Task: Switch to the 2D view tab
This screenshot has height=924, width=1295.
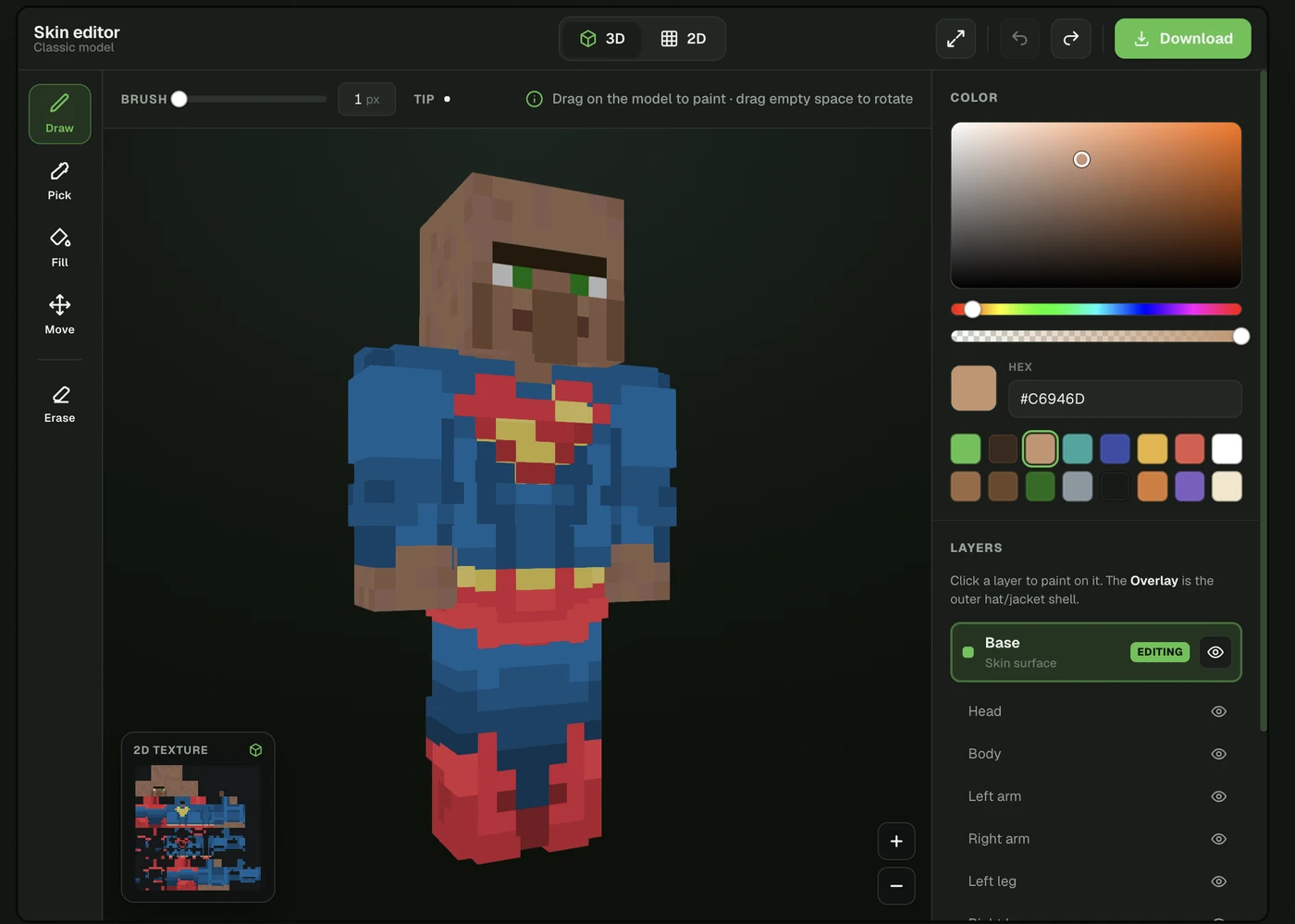Action: click(x=684, y=39)
